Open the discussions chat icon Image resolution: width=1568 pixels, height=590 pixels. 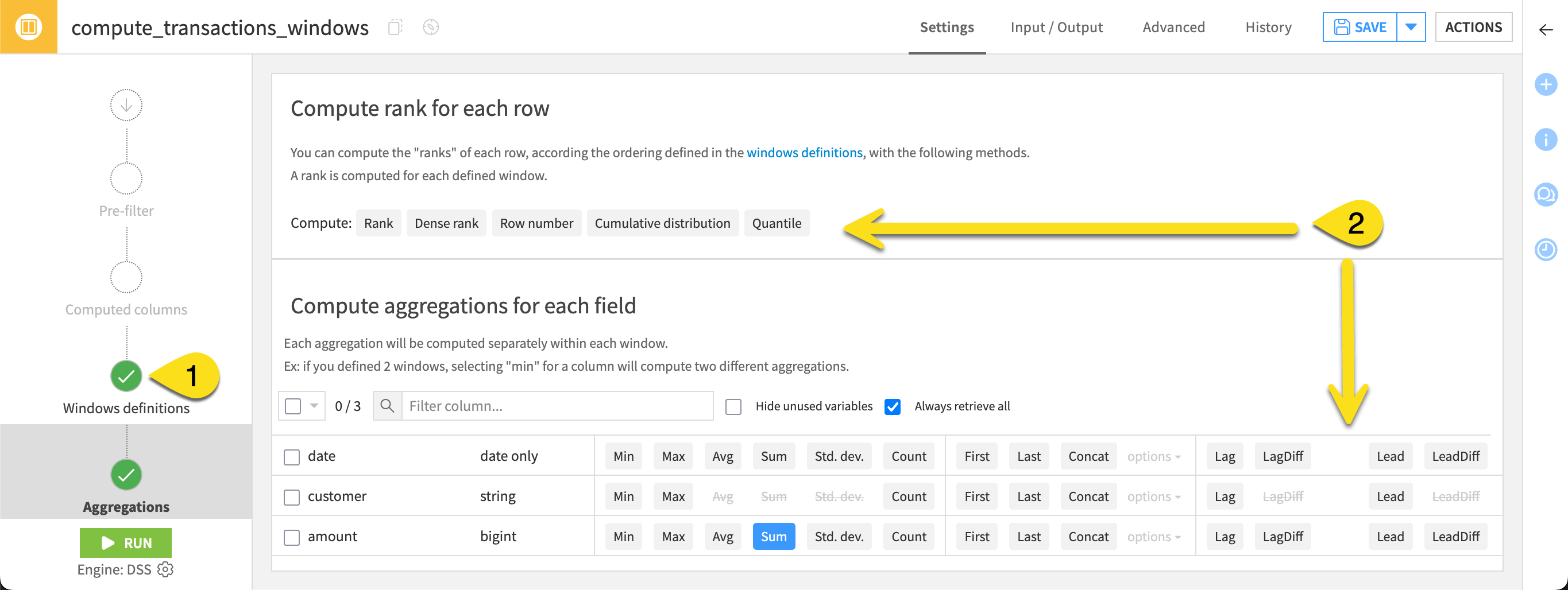pyautogui.click(x=1546, y=195)
